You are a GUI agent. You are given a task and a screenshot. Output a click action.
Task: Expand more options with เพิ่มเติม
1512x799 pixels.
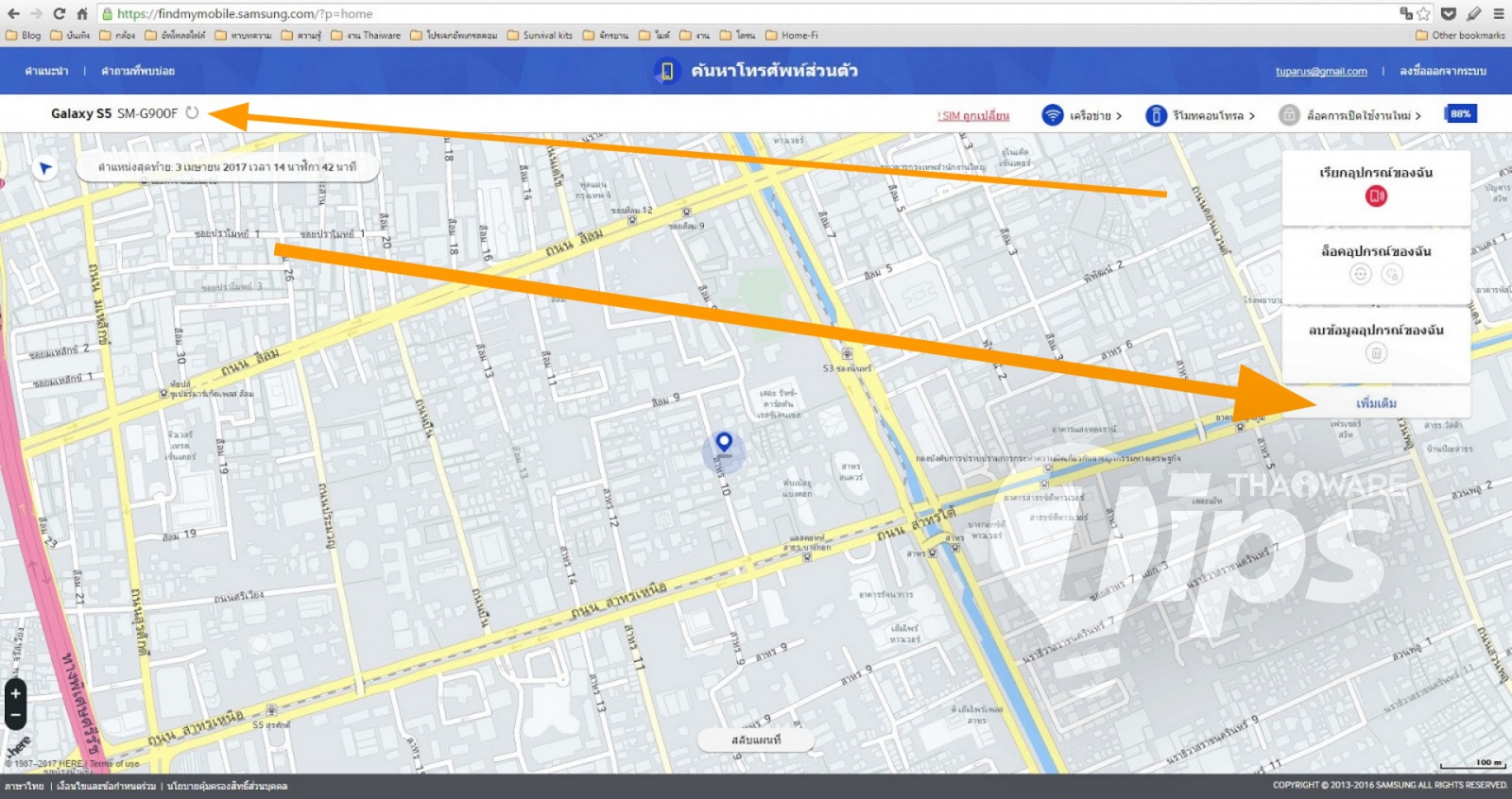1376,403
